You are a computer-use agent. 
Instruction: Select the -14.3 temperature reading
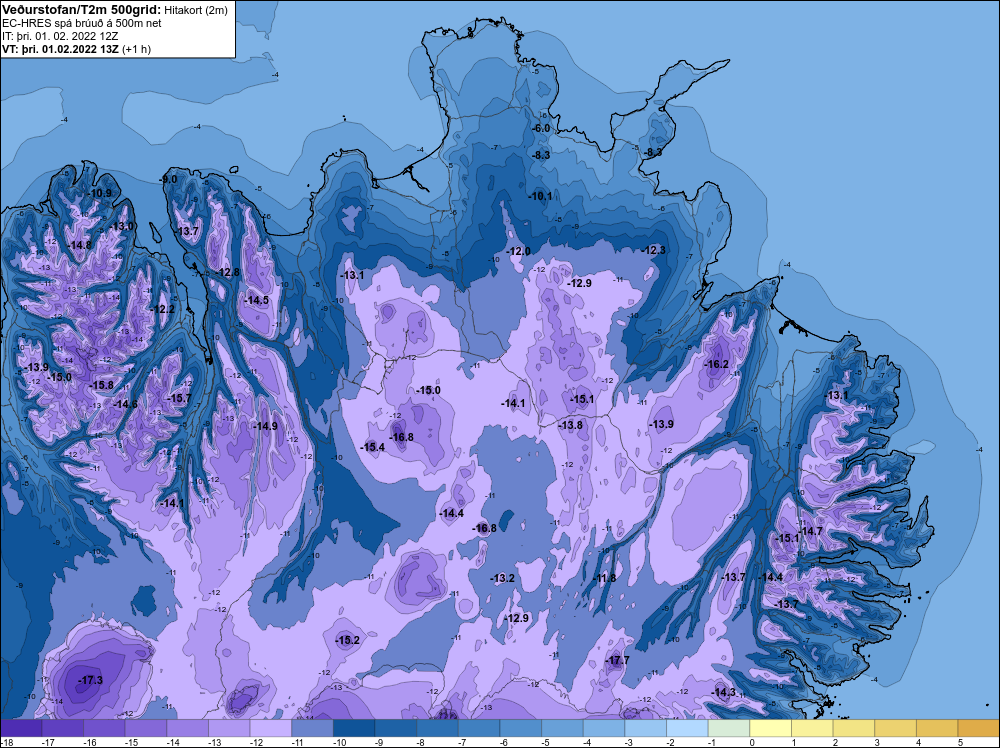pyautogui.click(x=724, y=693)
